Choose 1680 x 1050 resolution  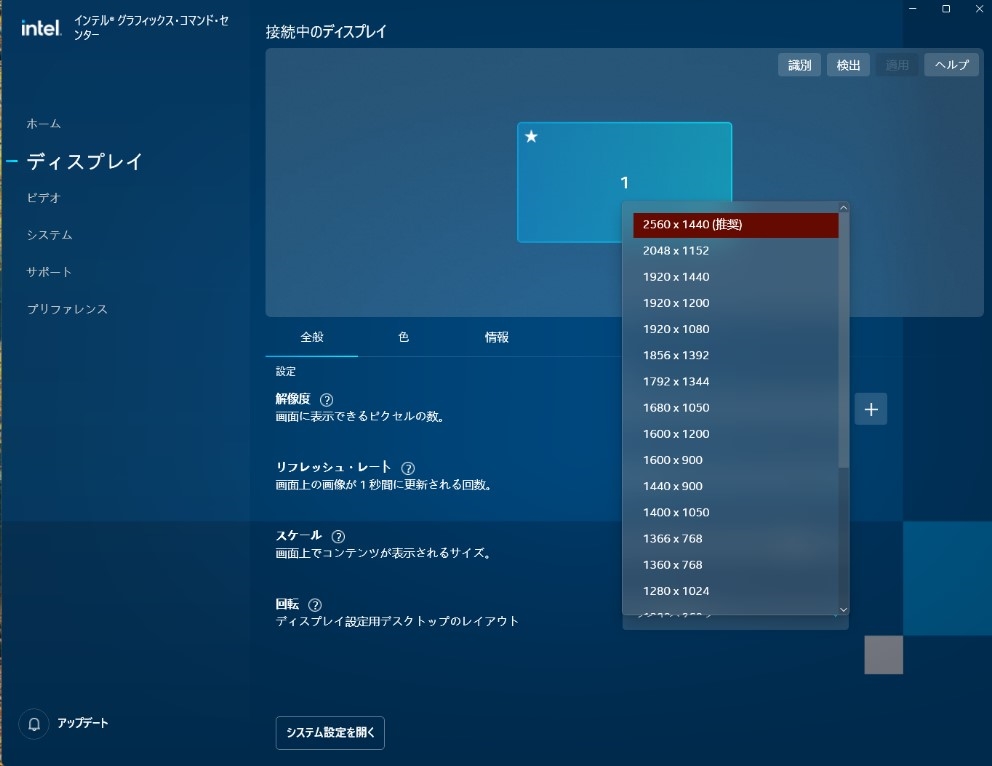click(x=736, y=408)
